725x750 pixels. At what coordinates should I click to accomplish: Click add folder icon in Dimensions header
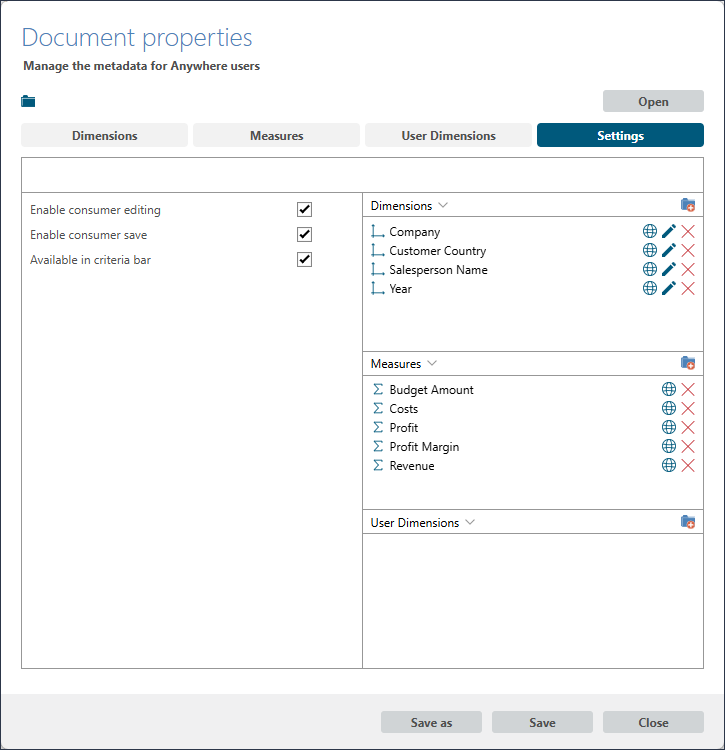[688, 205]
